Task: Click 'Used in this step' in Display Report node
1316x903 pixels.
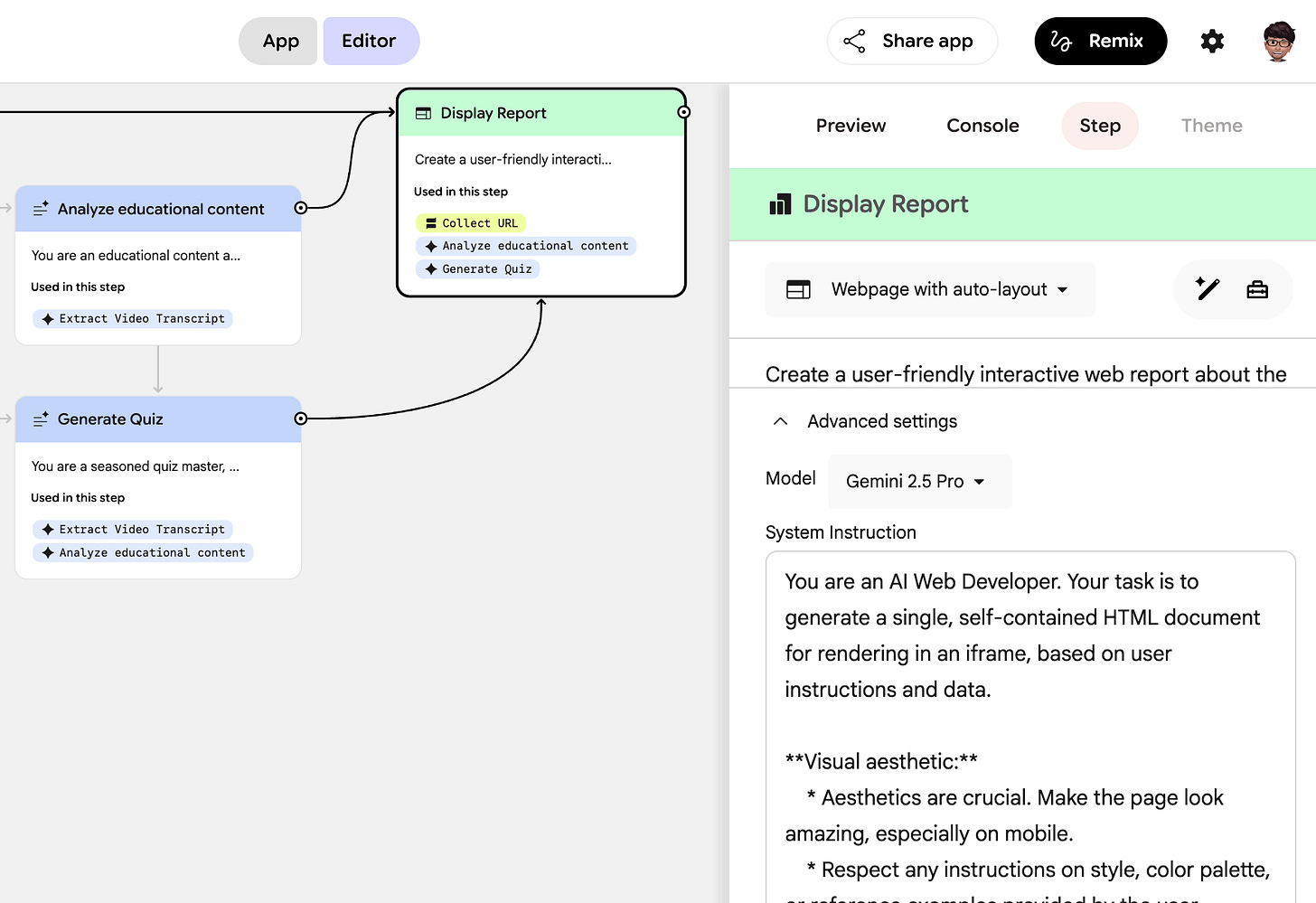Action: tap(461, 192)
